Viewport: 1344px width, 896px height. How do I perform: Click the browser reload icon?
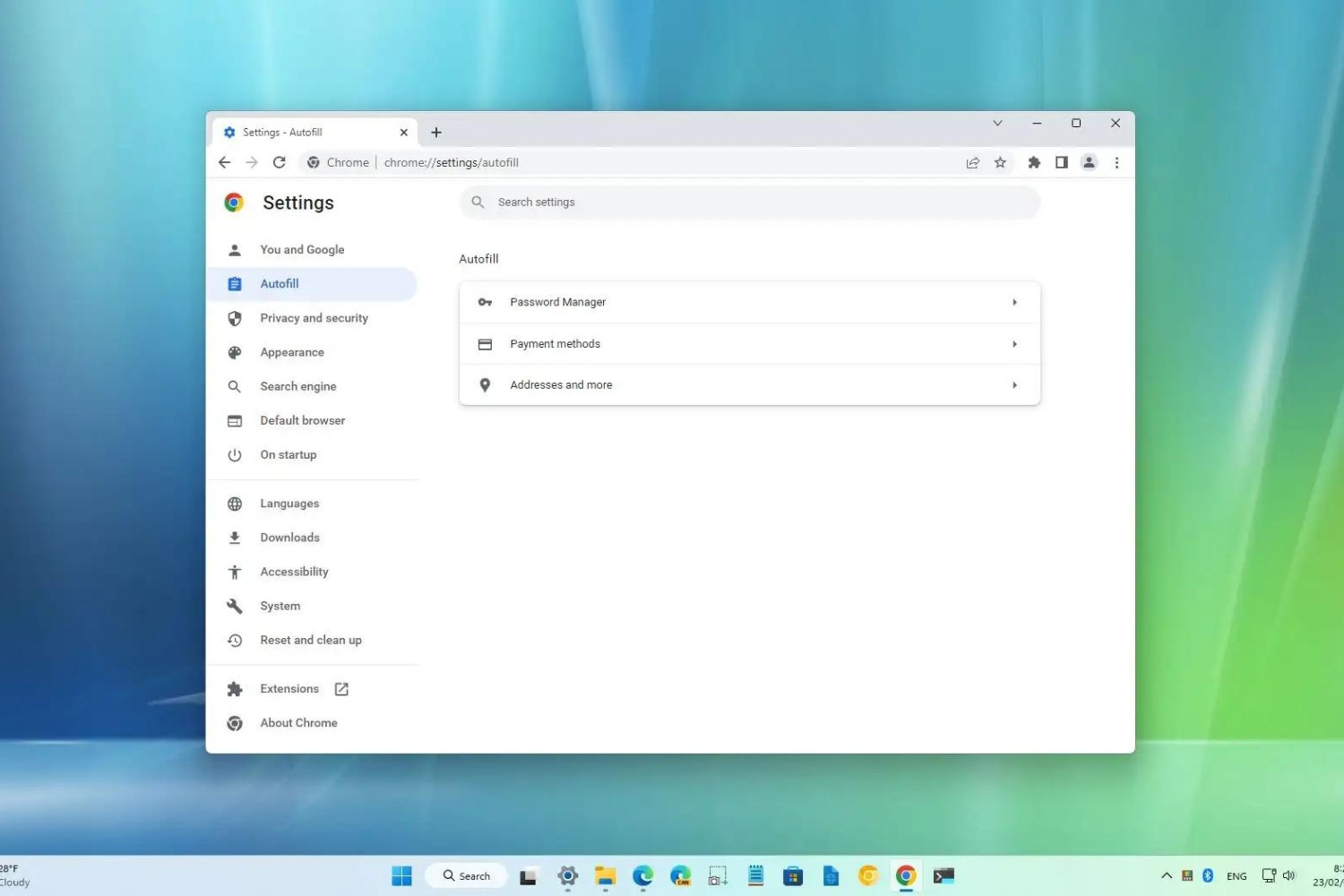[x=280, y=162]
